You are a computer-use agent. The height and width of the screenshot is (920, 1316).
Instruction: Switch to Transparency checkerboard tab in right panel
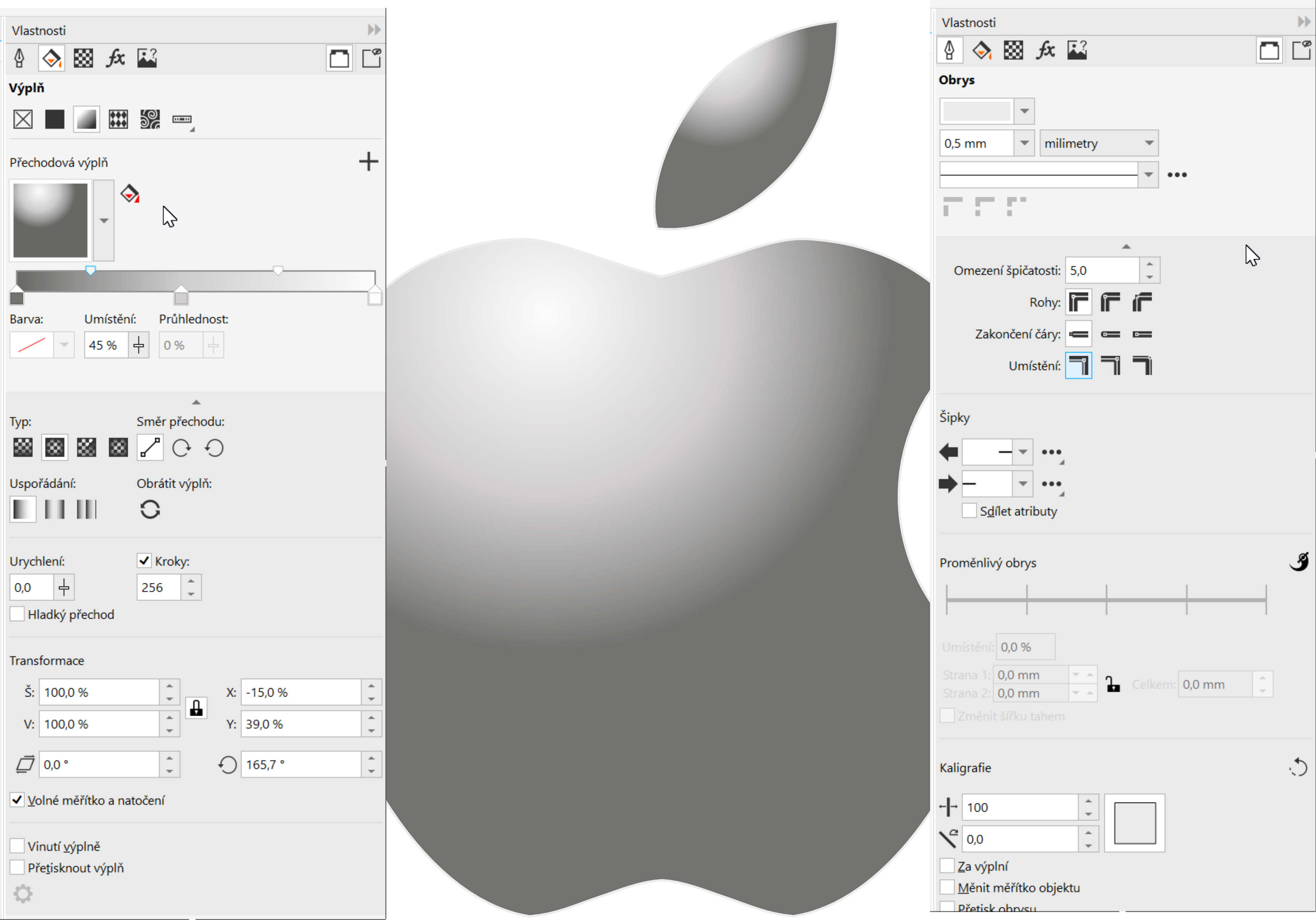[x=1013, y=50]
